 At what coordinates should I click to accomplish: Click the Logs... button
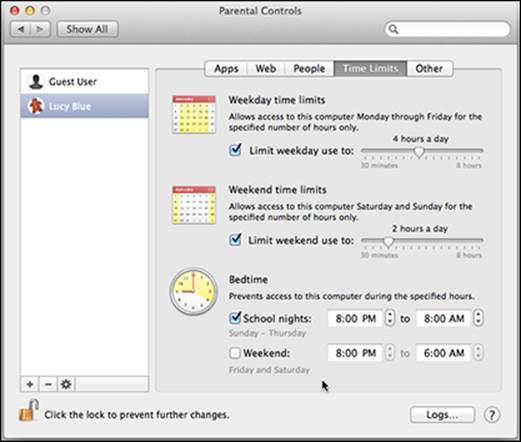coord(442,415)
